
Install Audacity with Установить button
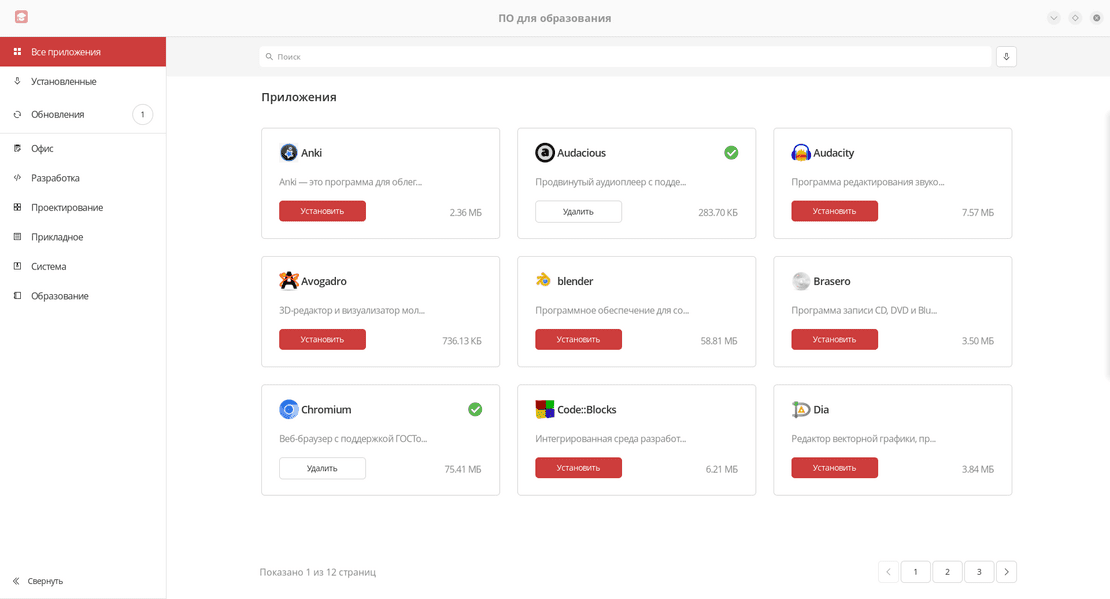click(835, 211)
